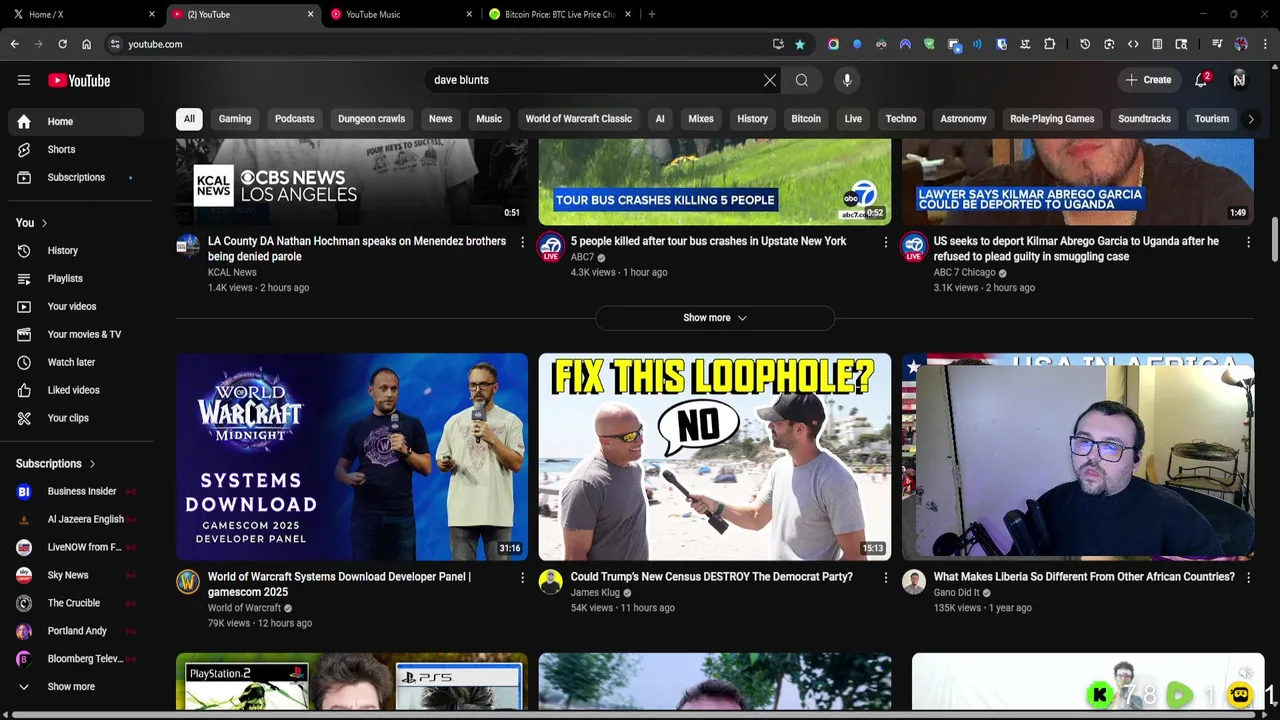Select the World of Warcraft Classic chip
This screenshot has width=1280, height=720.
click(578, 119)
